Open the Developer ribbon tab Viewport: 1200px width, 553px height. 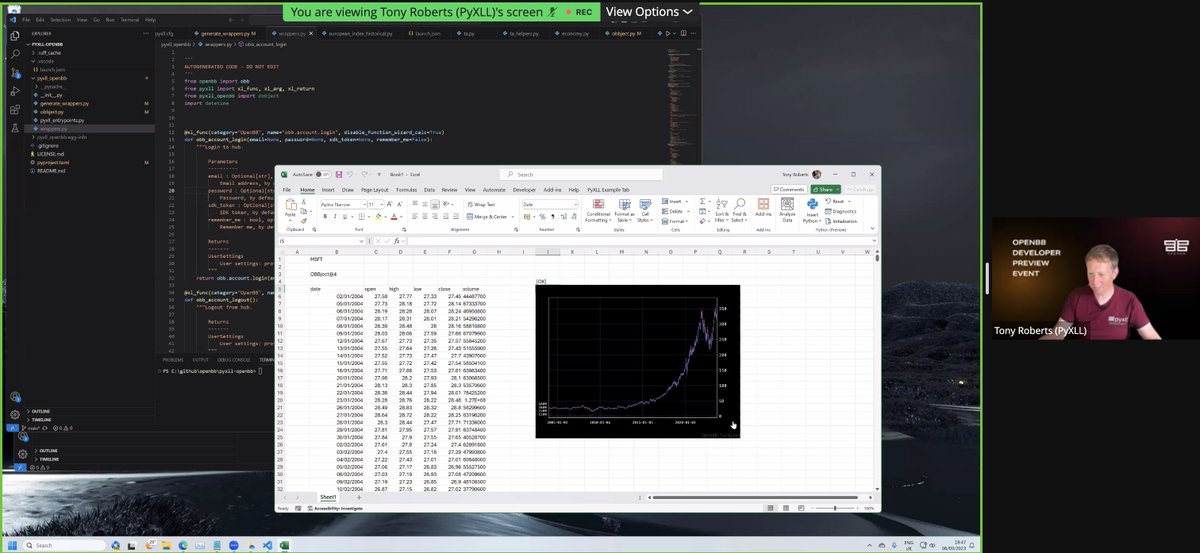pos(524,189)
